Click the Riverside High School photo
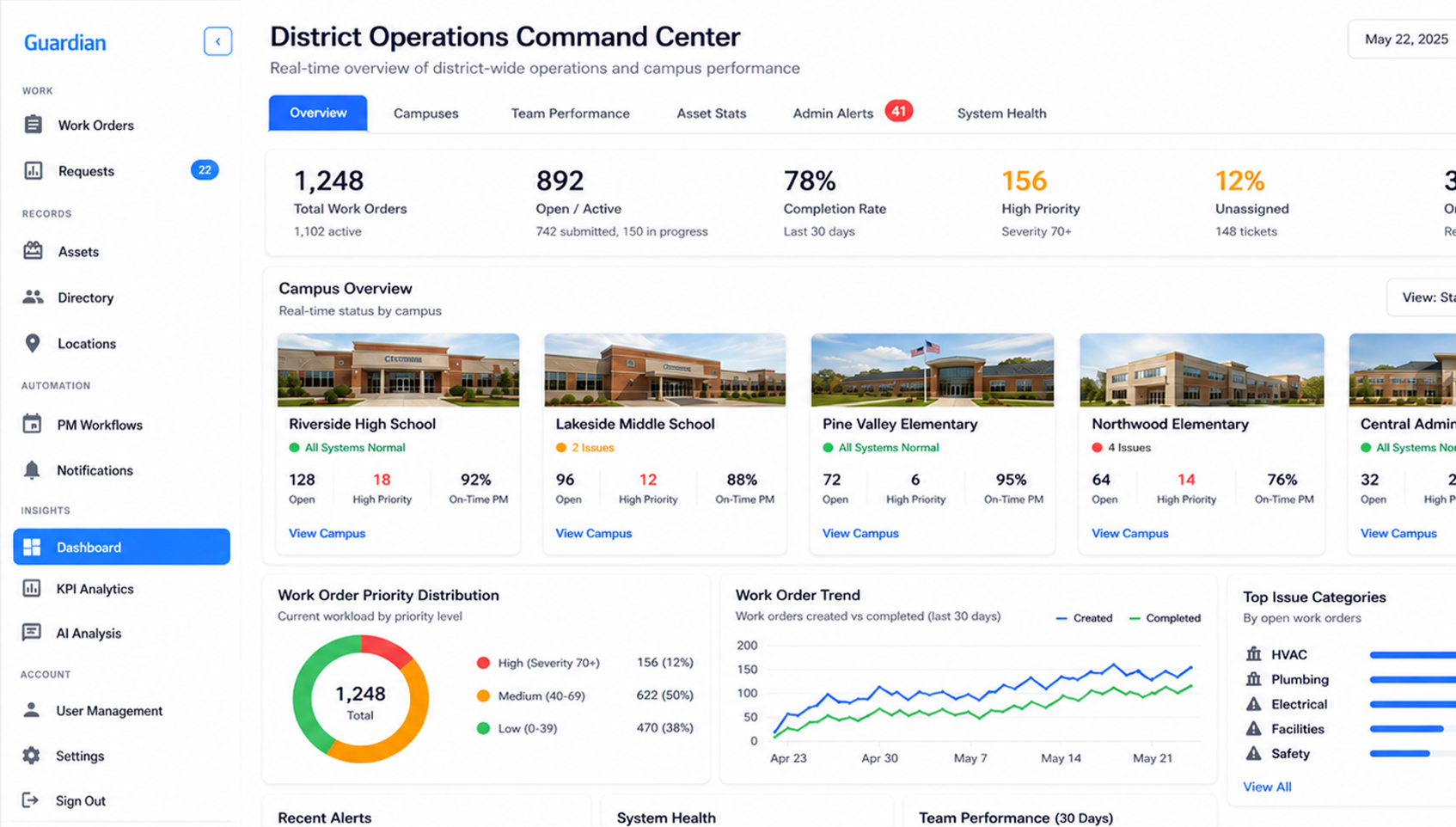The height and width of the screenshot is (827, 1456). [398, 370]
